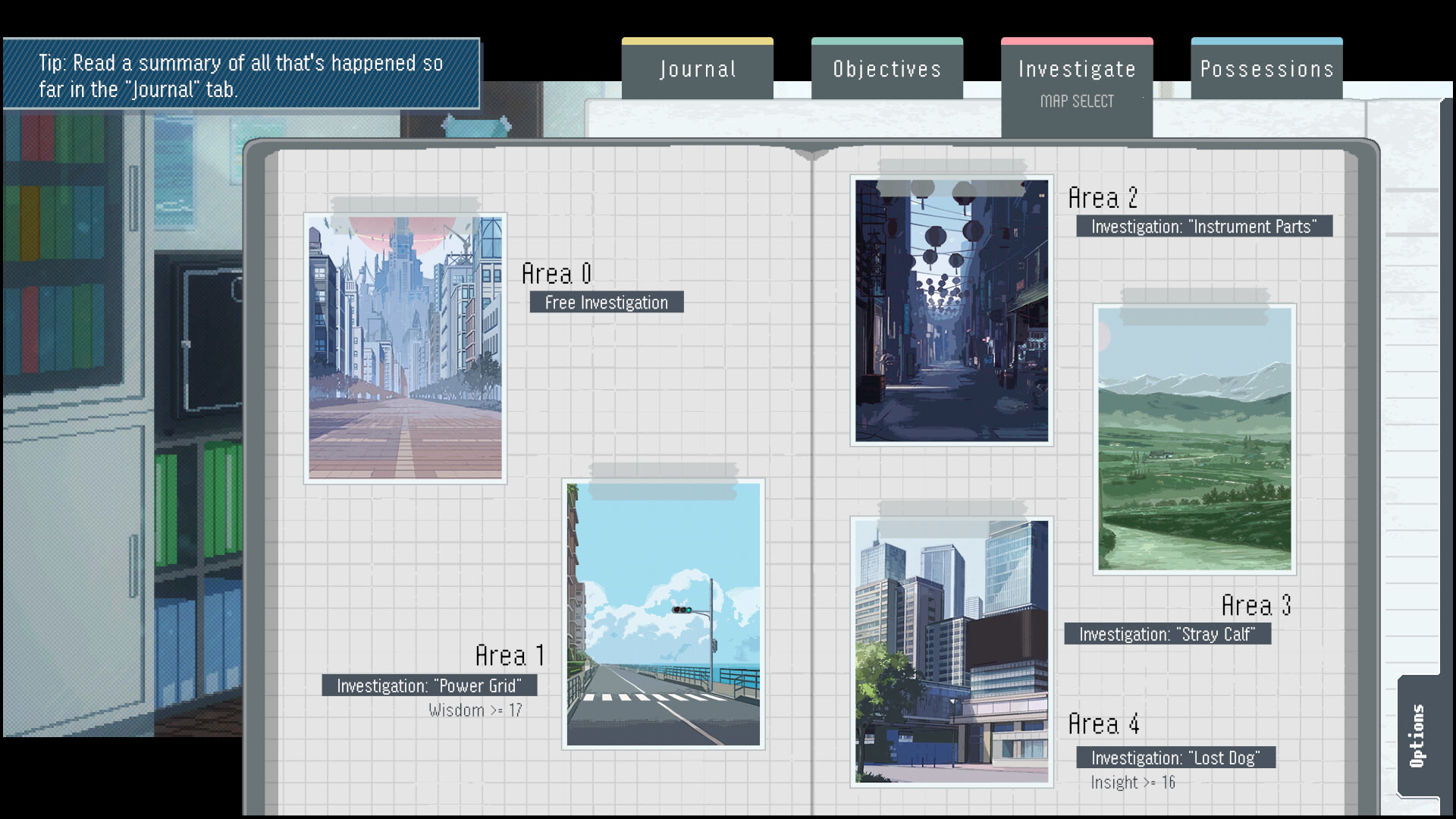This screenshot has width=1456, height=819.
Task: Open the vertical Options side tab
Action: [x=1417, y=735]
